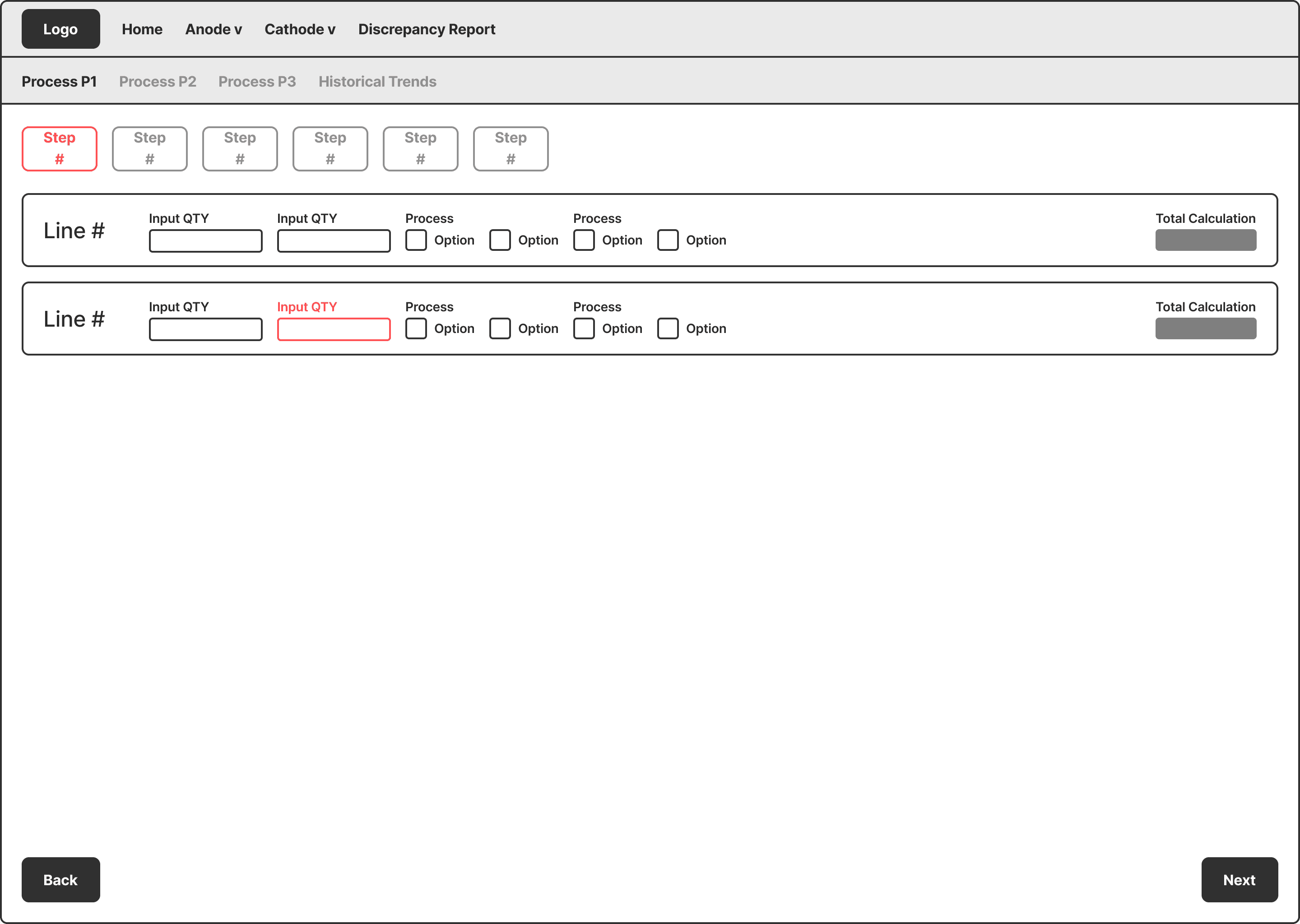1300x924 pixels.
Task: Click the Next button
Action: click(1239, 880)
